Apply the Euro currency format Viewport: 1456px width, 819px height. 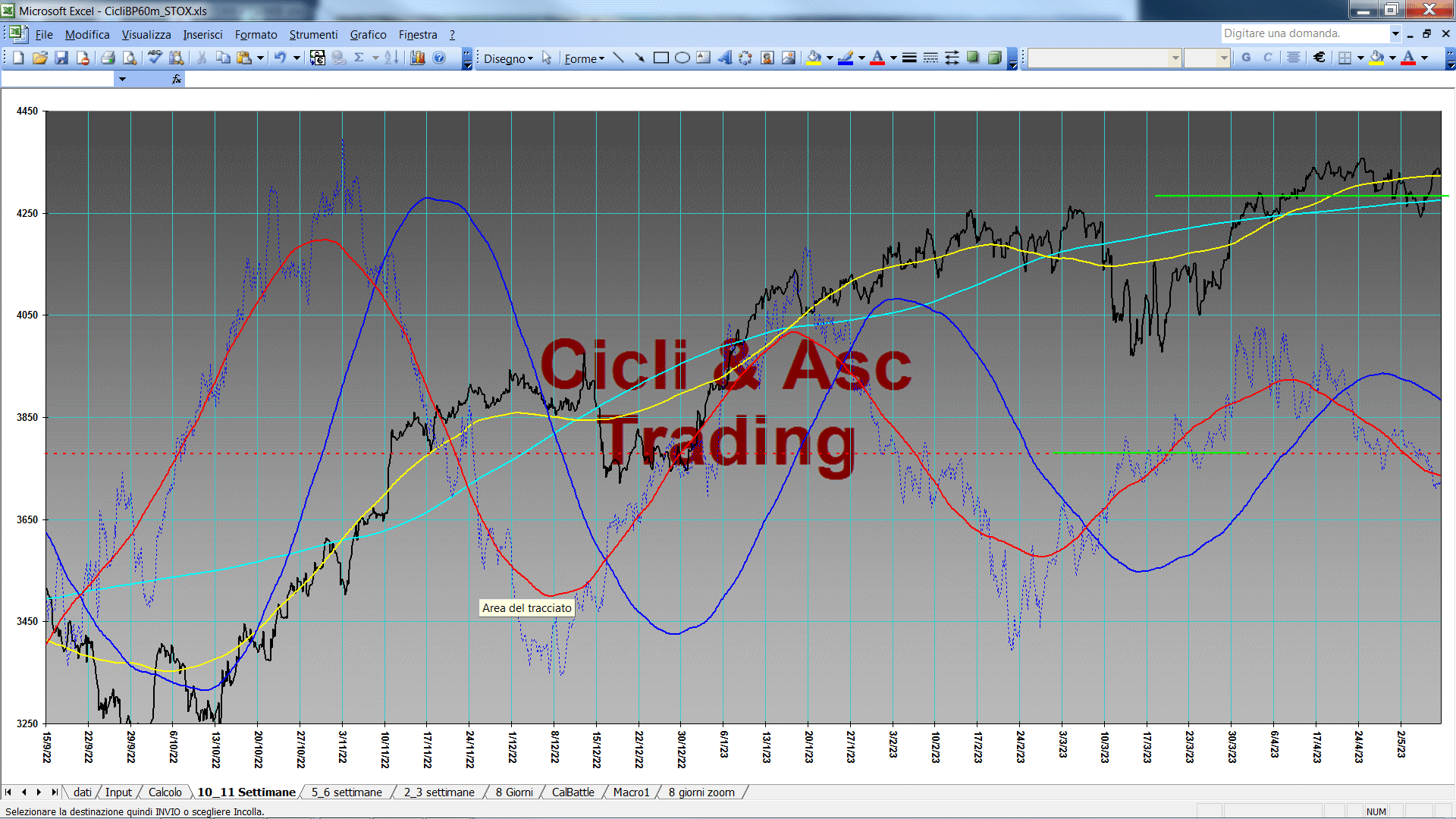[x=1319, y=58]
